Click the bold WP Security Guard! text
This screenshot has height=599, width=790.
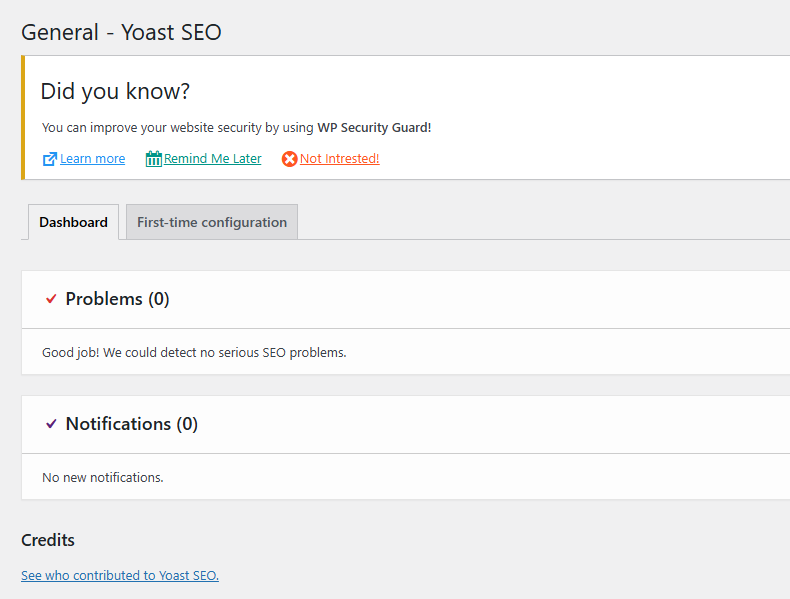(374, 128)
